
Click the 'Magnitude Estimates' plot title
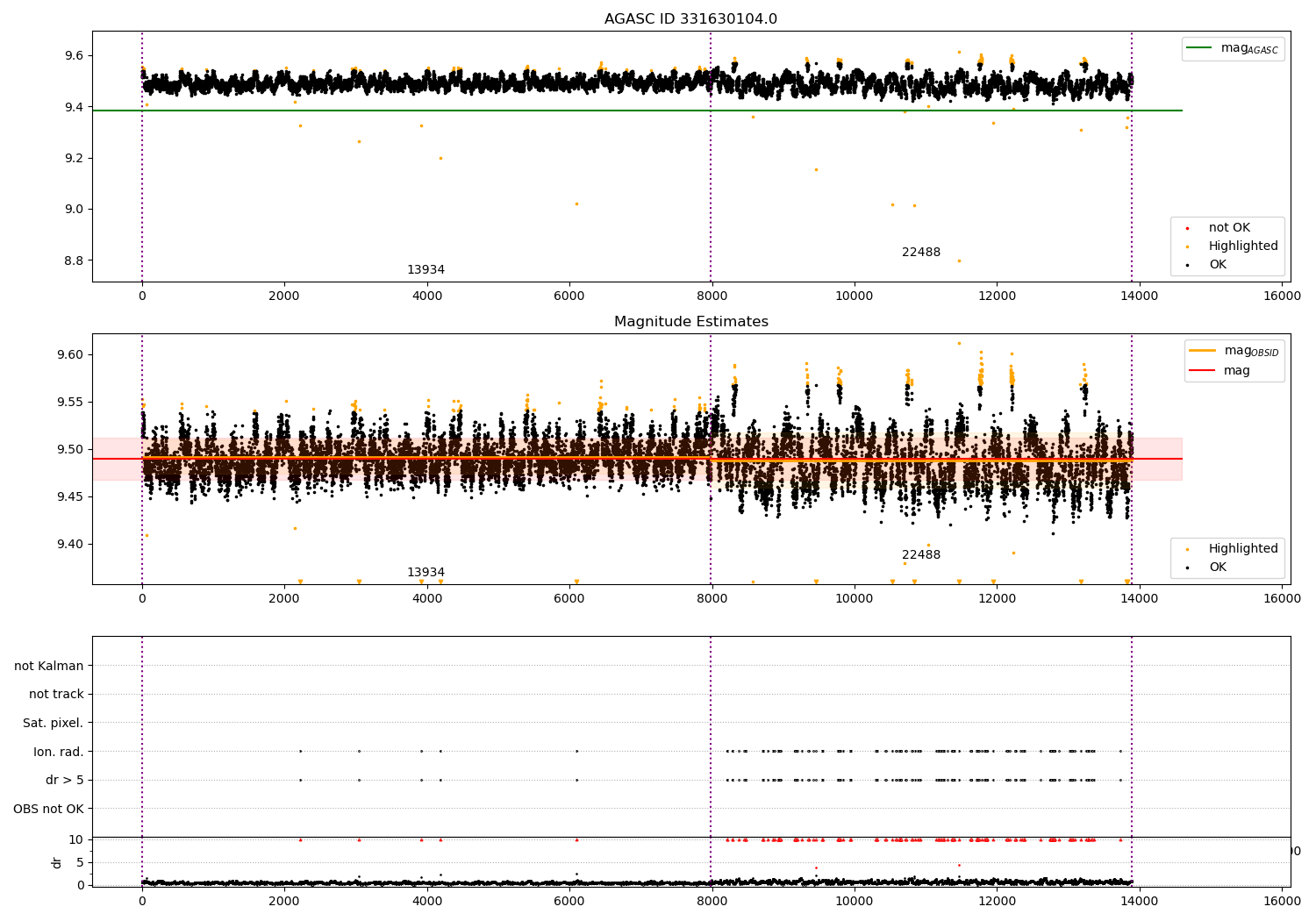click(x=690, y=322)
